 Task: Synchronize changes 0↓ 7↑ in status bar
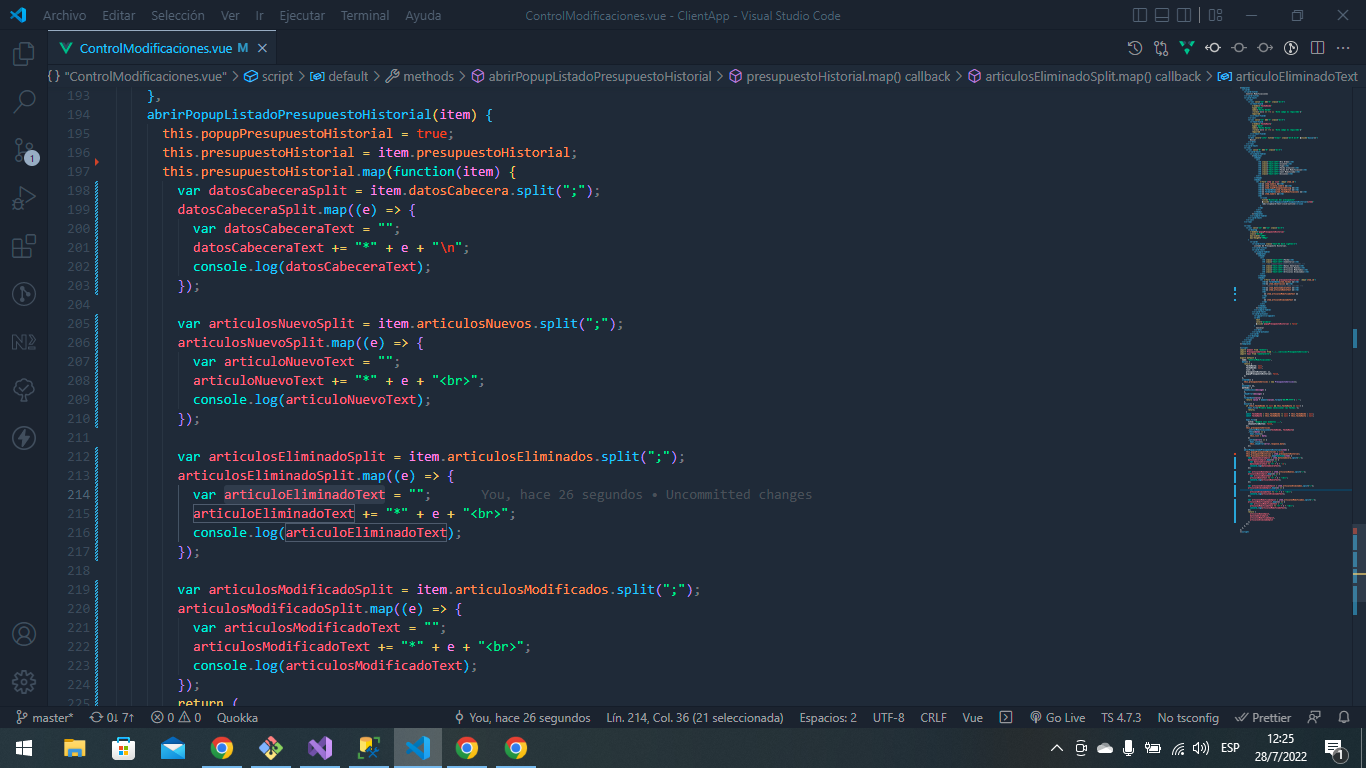(x=112, y=717)
